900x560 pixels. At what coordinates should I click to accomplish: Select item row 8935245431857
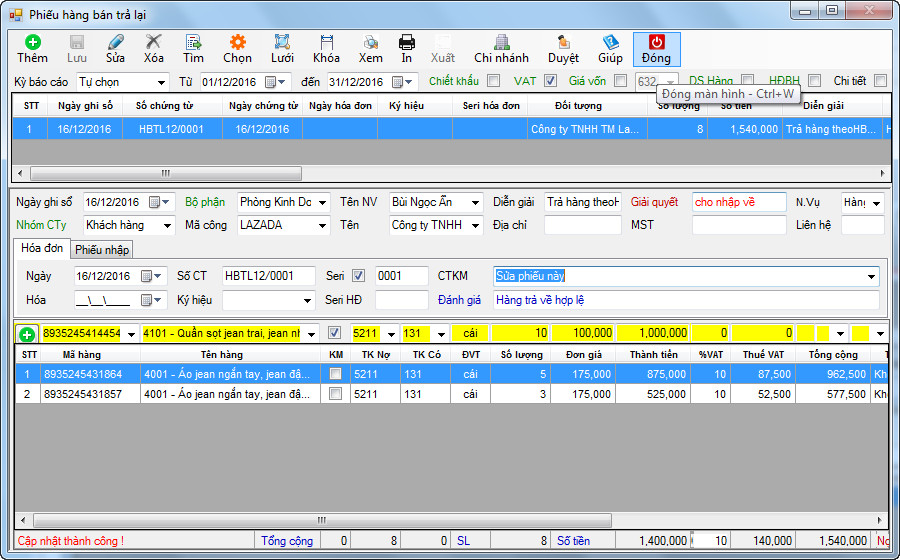coord(451,394)
